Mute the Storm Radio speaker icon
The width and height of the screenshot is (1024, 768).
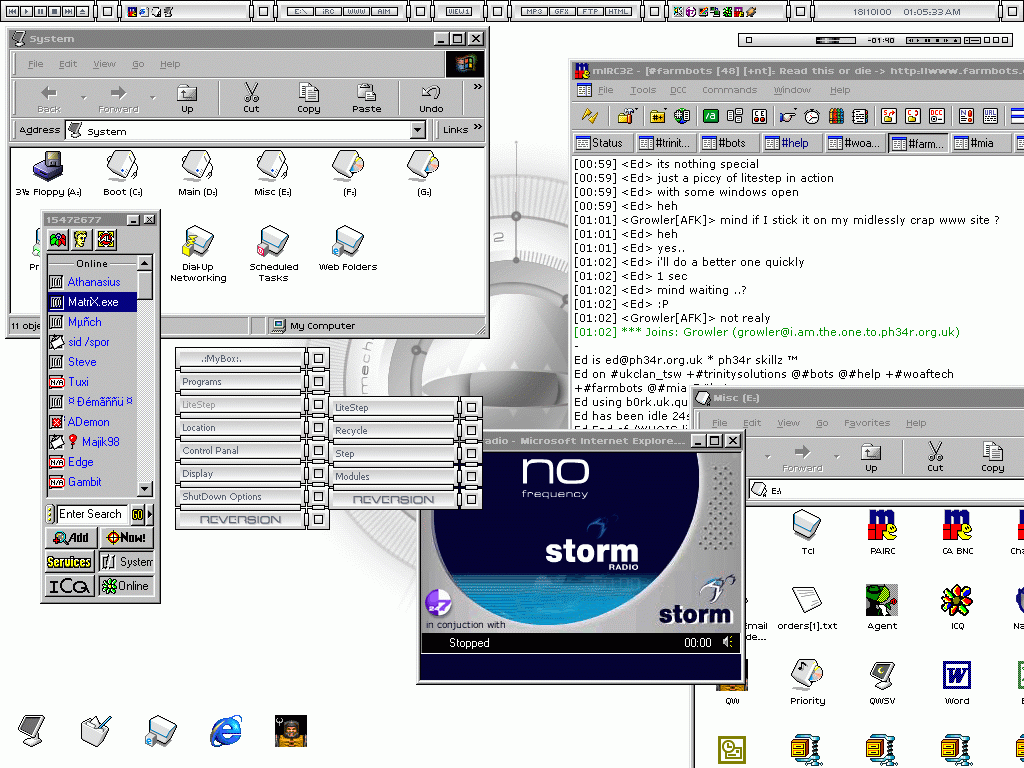728,643
